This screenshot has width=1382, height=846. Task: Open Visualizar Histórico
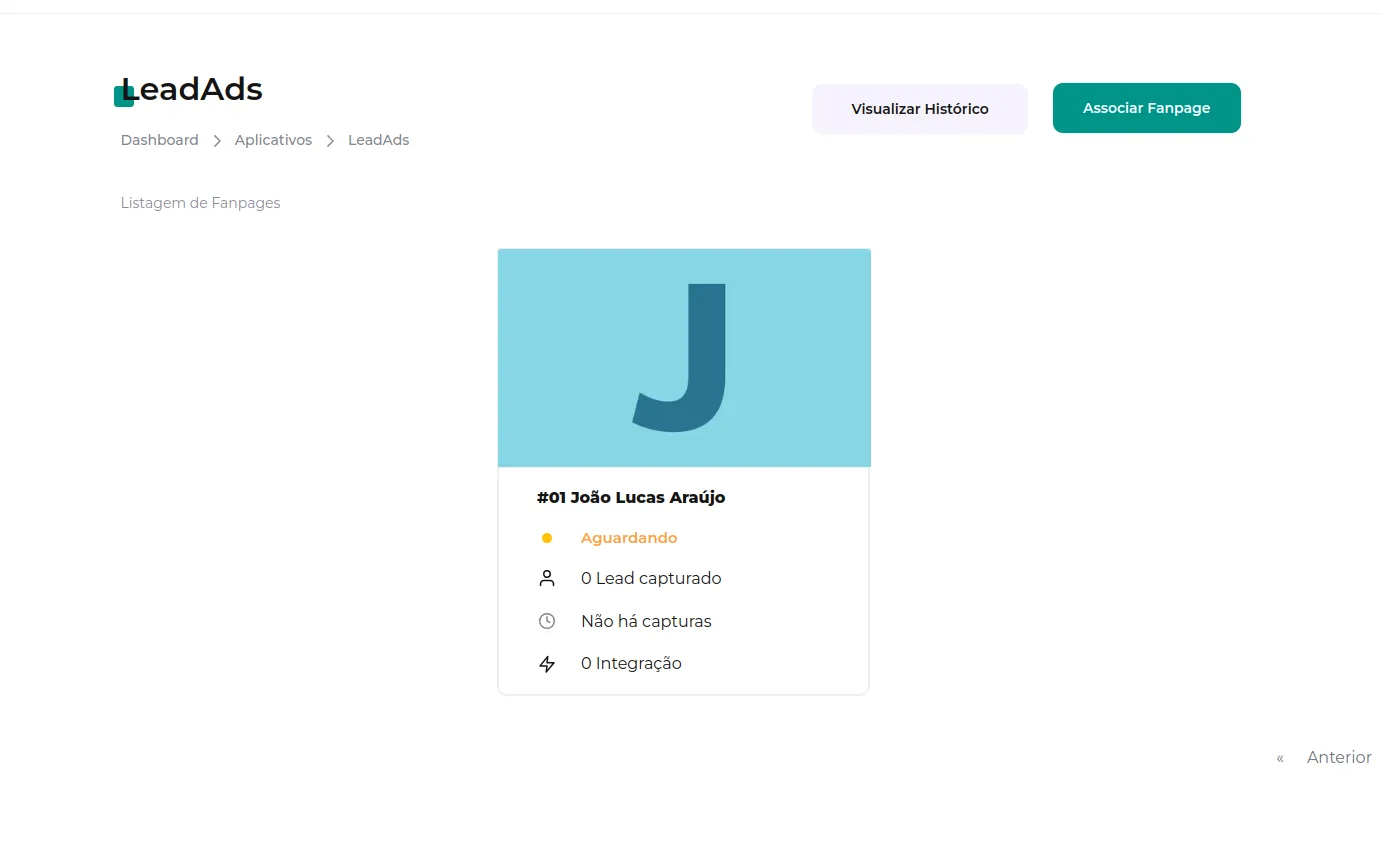click(x=920, y=109)
